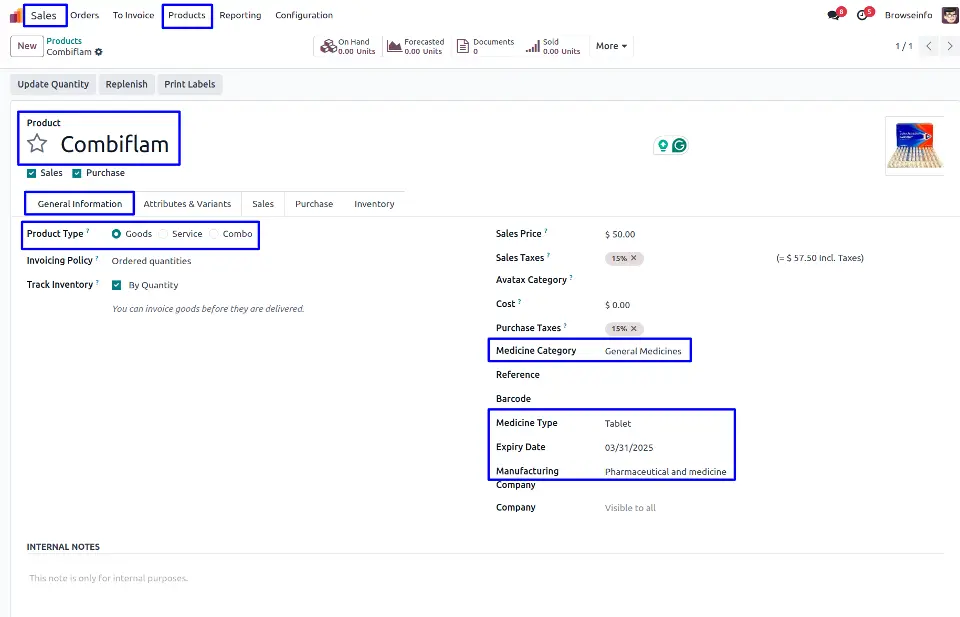The height and width of the screenshot is (617, 960).
Task: Remove the 15% sales tax tag
Action: pos(634,258)
